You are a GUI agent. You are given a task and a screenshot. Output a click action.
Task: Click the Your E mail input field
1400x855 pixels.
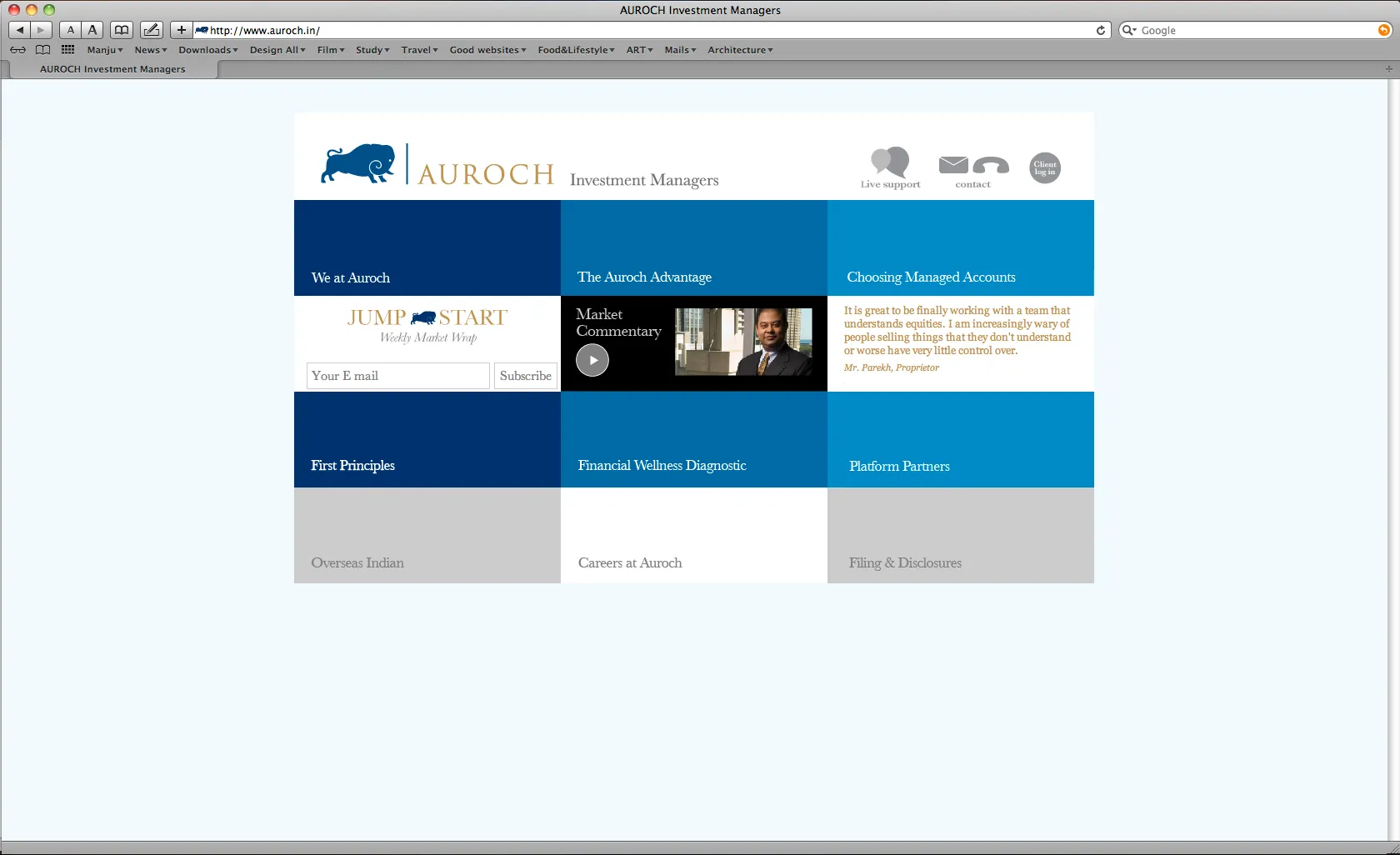click(398, 376)
